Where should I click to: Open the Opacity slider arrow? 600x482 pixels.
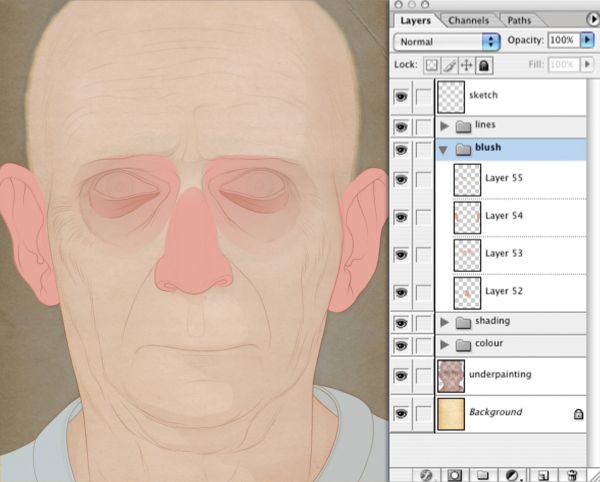coord(587,40)
